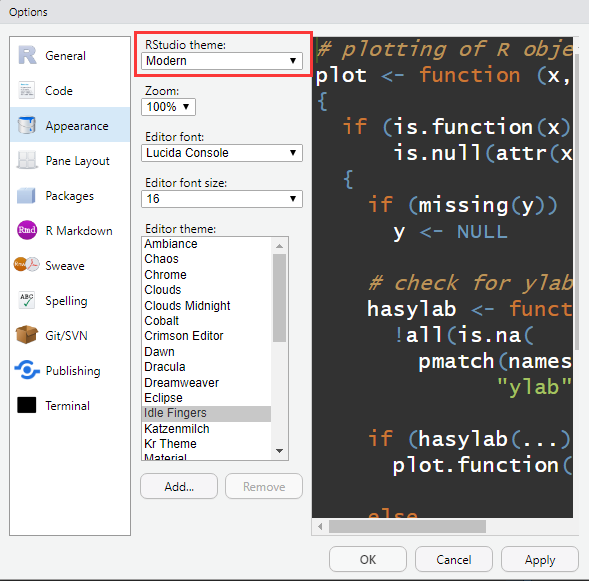Select Dreamweaver editor theme
589x581 pixels.
click(206, 382)
